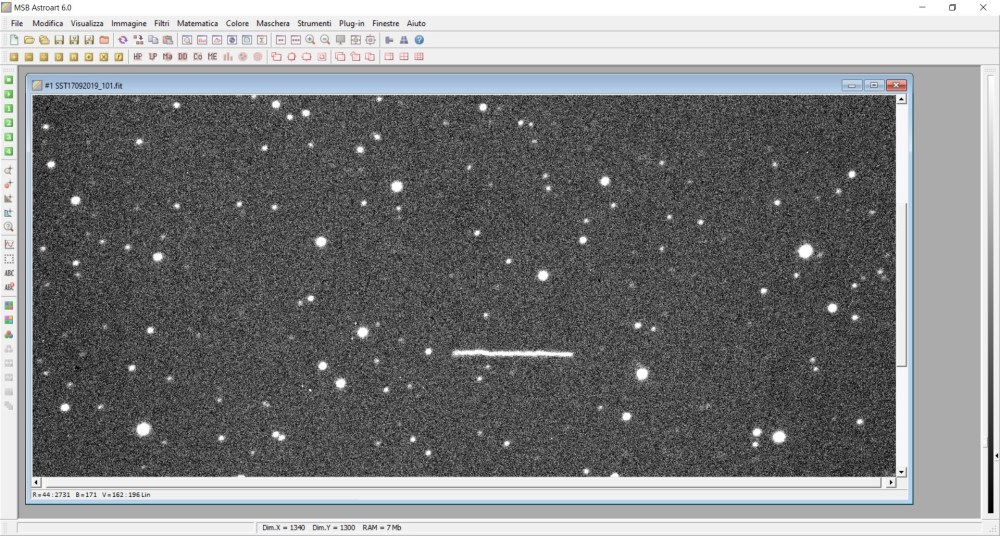Viewport: 1000px width, 536px height.
Task: Click the green stop square icon
Action: [9, 80]
